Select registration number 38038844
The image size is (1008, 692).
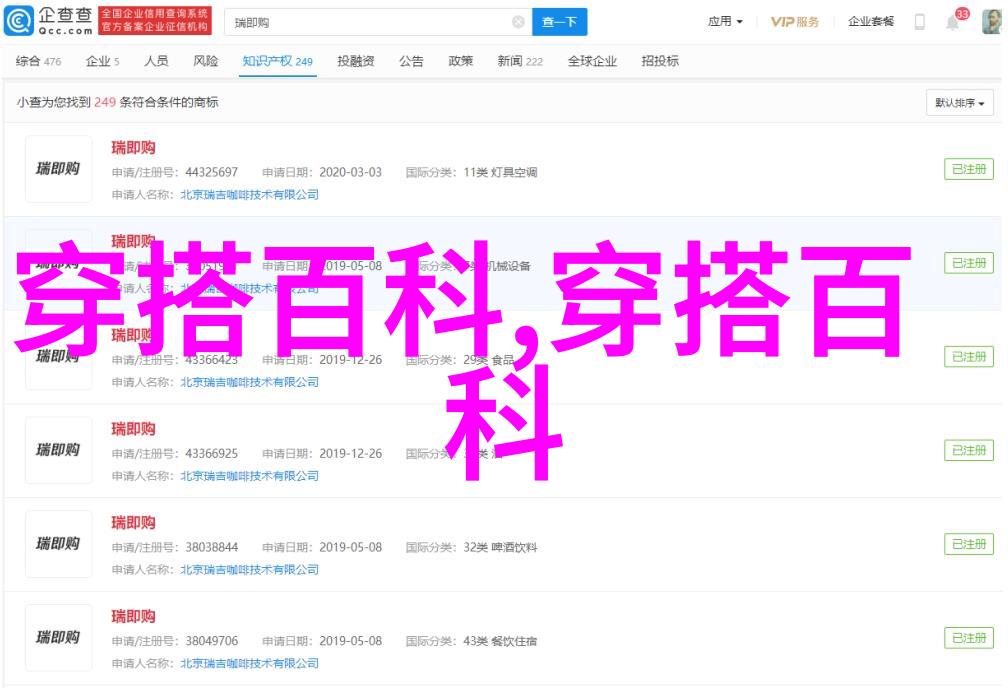(x=212, y=547)
